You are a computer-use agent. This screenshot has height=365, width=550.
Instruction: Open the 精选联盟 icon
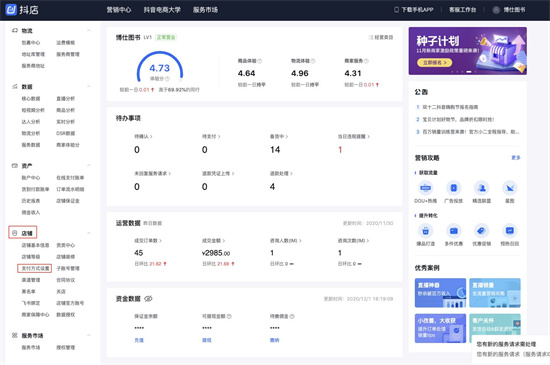click(482, 188)
